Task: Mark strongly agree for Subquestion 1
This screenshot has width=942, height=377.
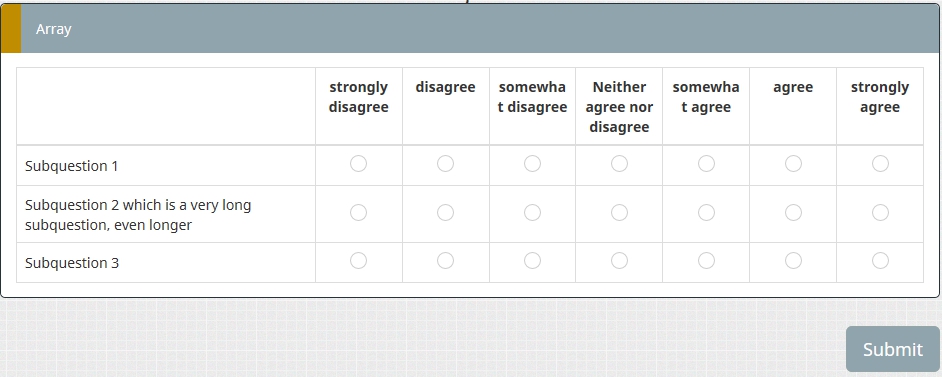Action: tap(880, 163)
